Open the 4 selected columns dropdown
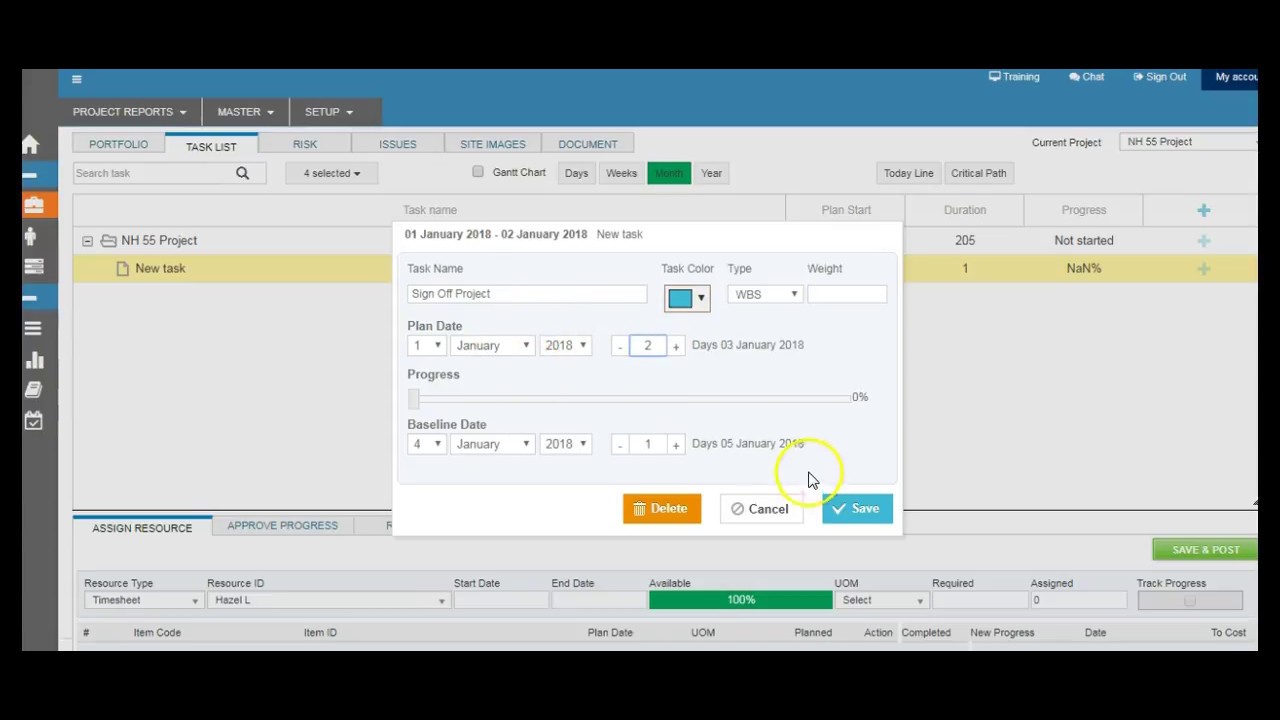Viewport: 1280px width, 720px height. click(332, 173)
